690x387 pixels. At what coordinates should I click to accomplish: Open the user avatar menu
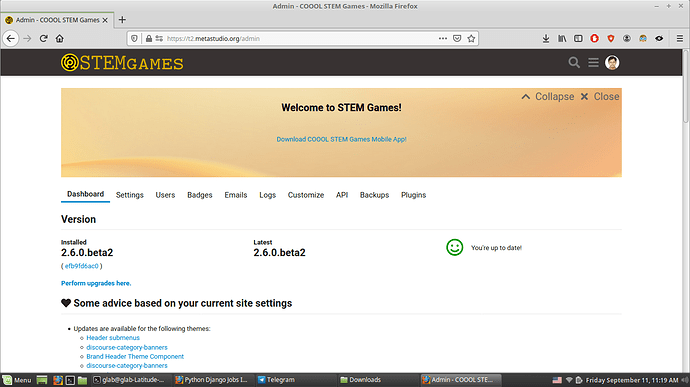(612, 63)
